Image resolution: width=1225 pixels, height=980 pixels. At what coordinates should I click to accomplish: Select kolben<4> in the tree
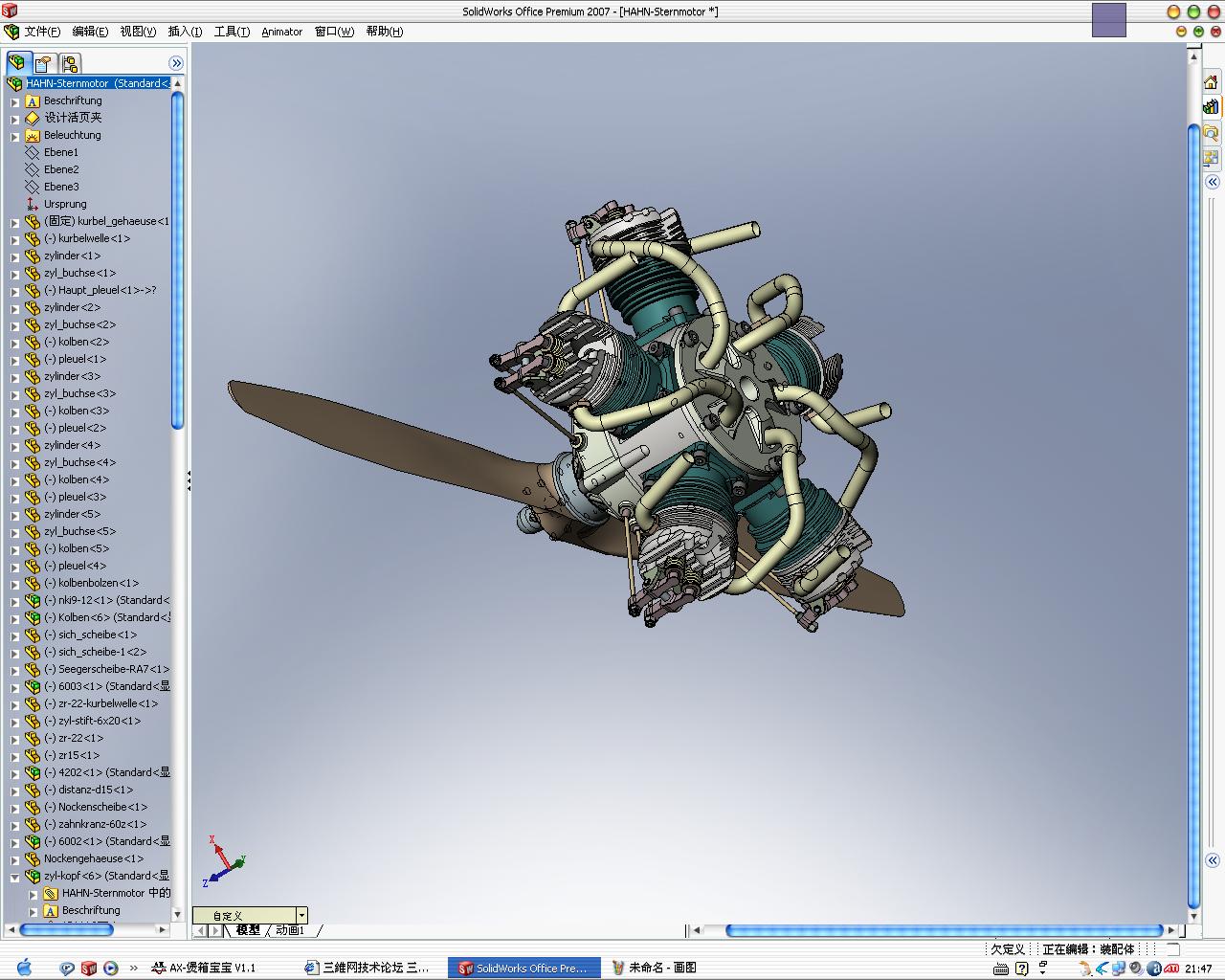[x=77, y=479]
